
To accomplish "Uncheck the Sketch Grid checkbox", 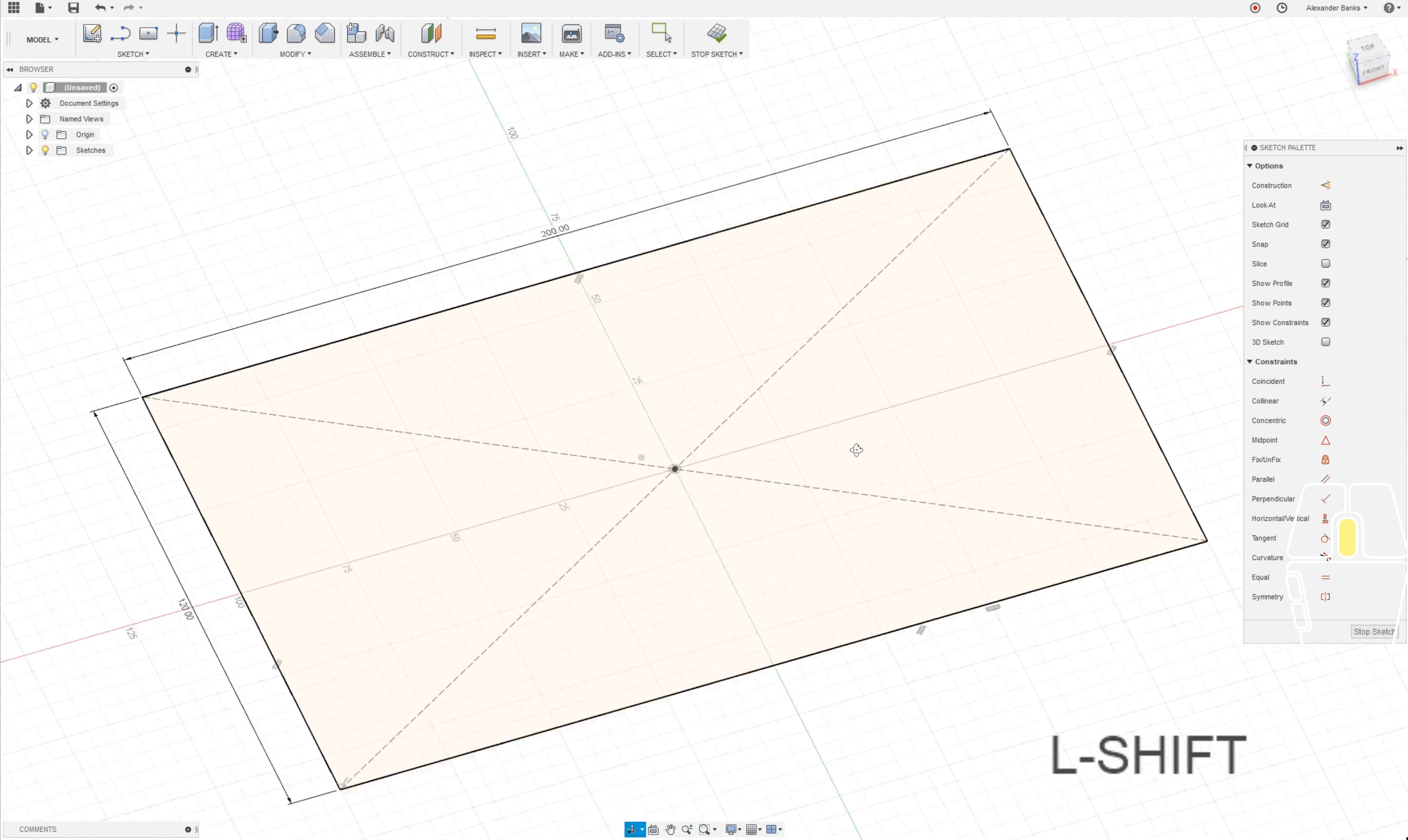I will tap(1325, 225).
